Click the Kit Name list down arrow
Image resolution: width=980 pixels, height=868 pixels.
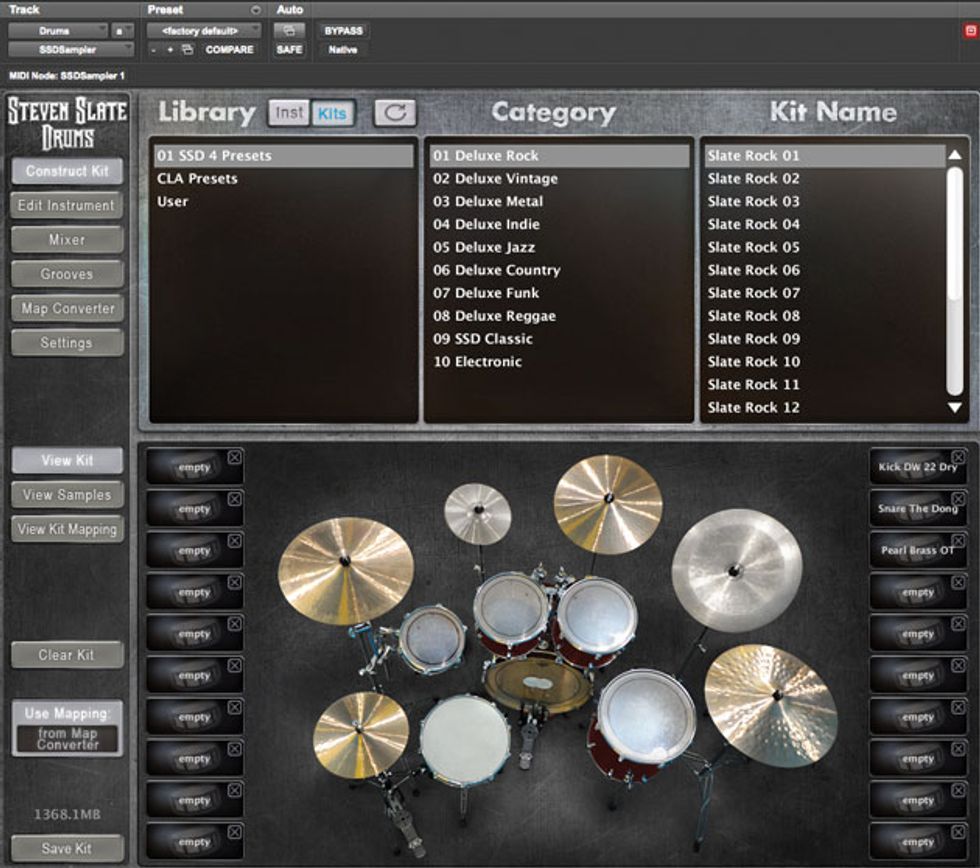click(954, 407)
